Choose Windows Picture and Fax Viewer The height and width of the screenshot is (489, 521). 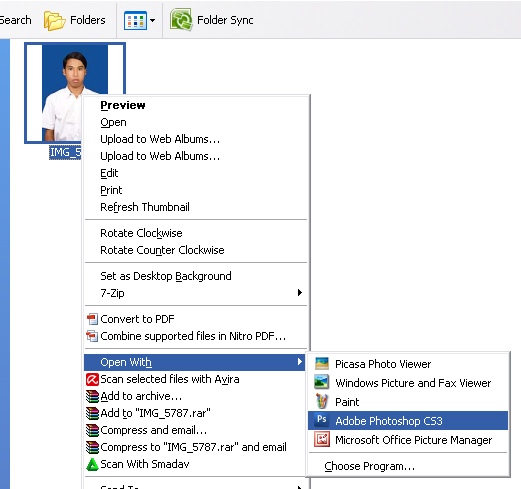408,383
